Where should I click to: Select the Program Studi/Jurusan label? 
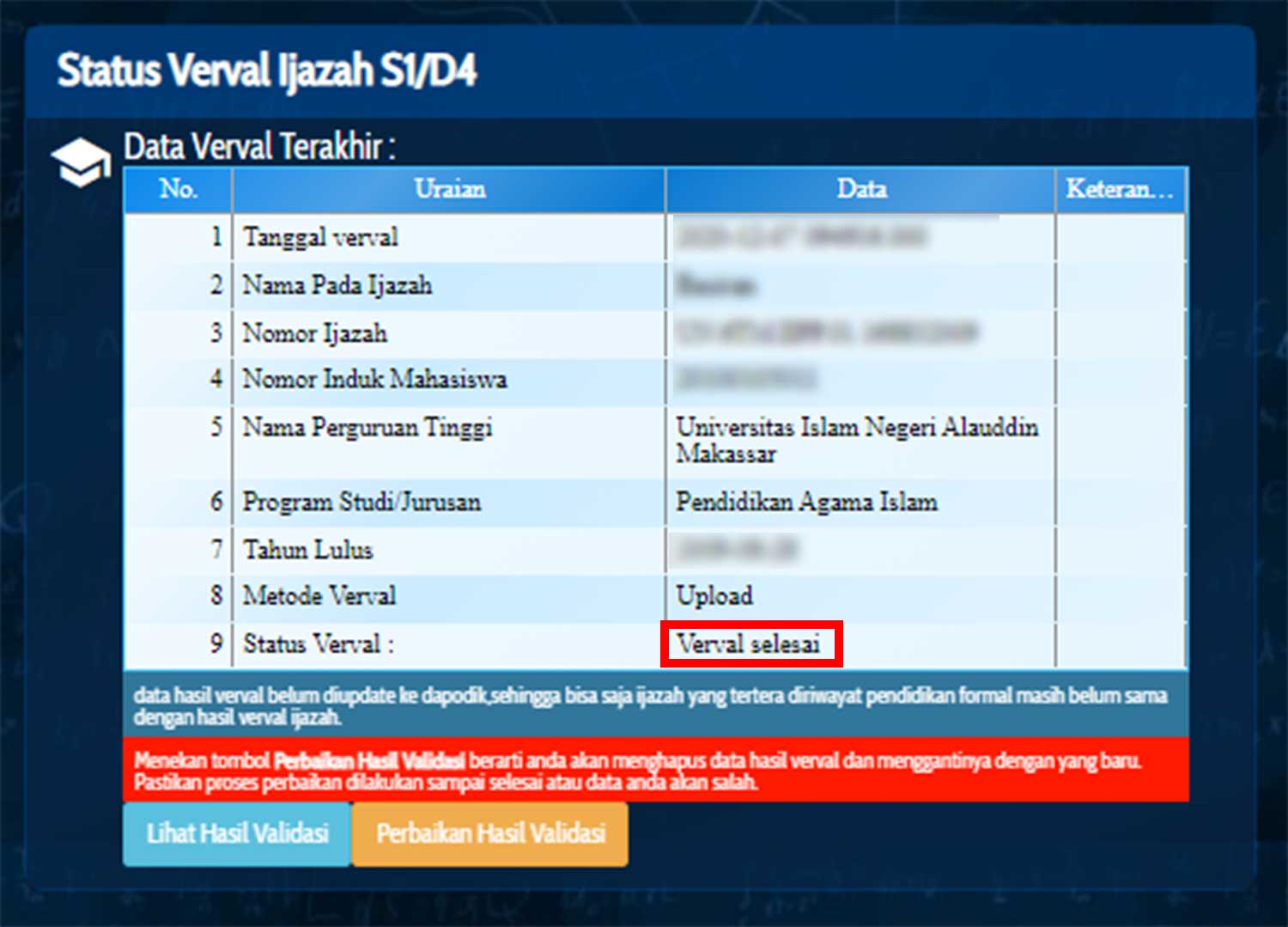(361, 502)
